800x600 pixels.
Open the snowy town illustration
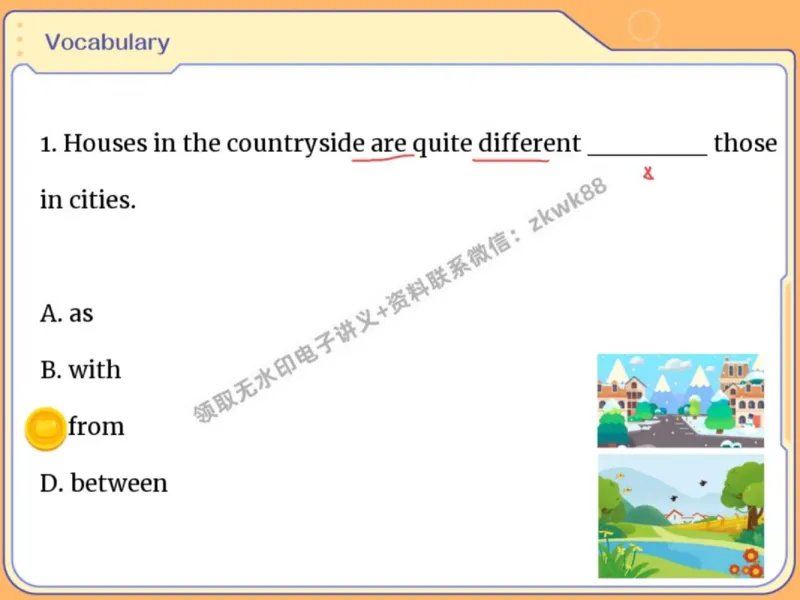(681, 401)
